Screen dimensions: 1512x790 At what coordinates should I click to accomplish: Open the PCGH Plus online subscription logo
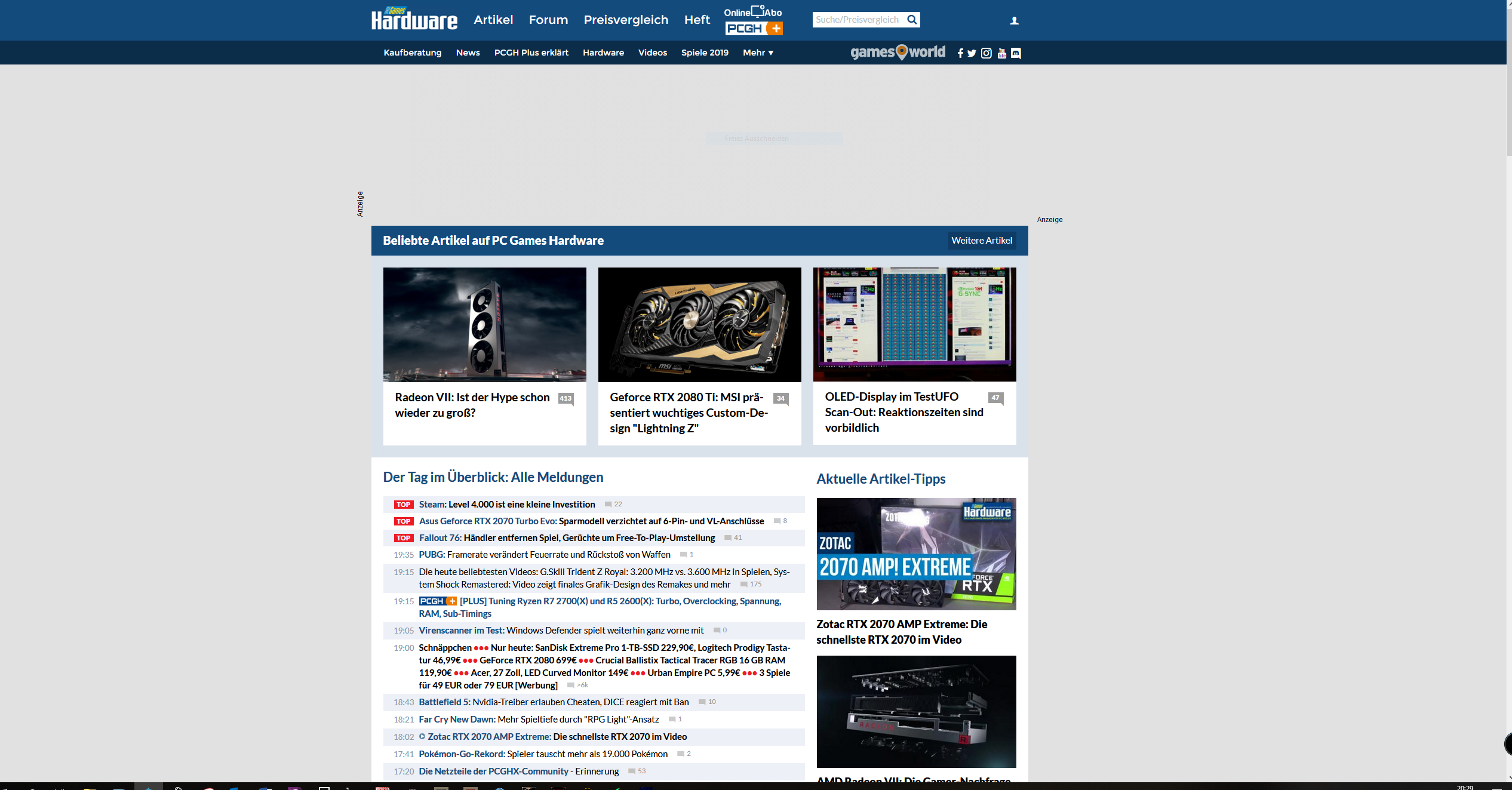coord(754,21)
